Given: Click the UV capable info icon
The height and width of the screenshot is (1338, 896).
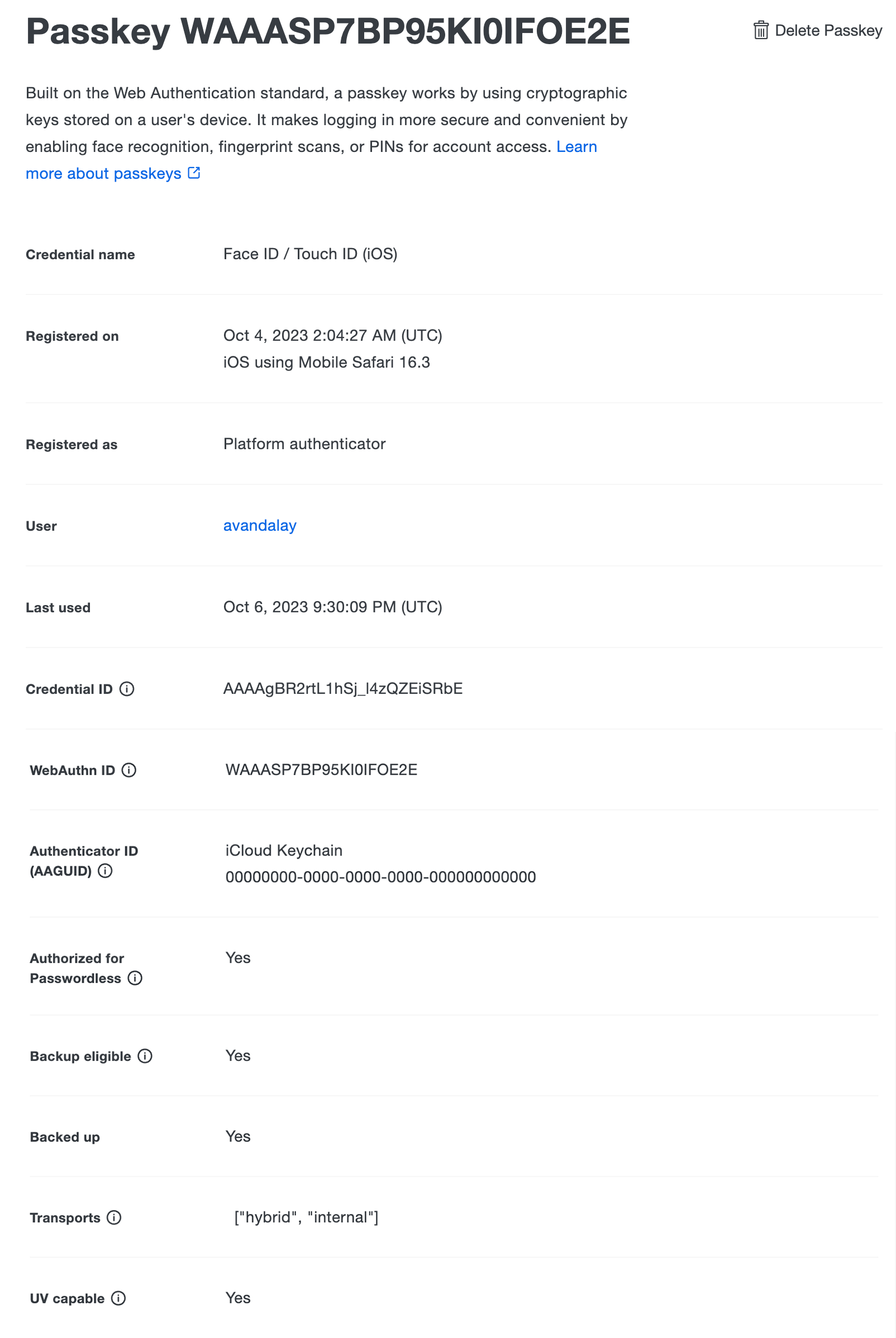Looking at the screenshot, I should pos(118,1298).
